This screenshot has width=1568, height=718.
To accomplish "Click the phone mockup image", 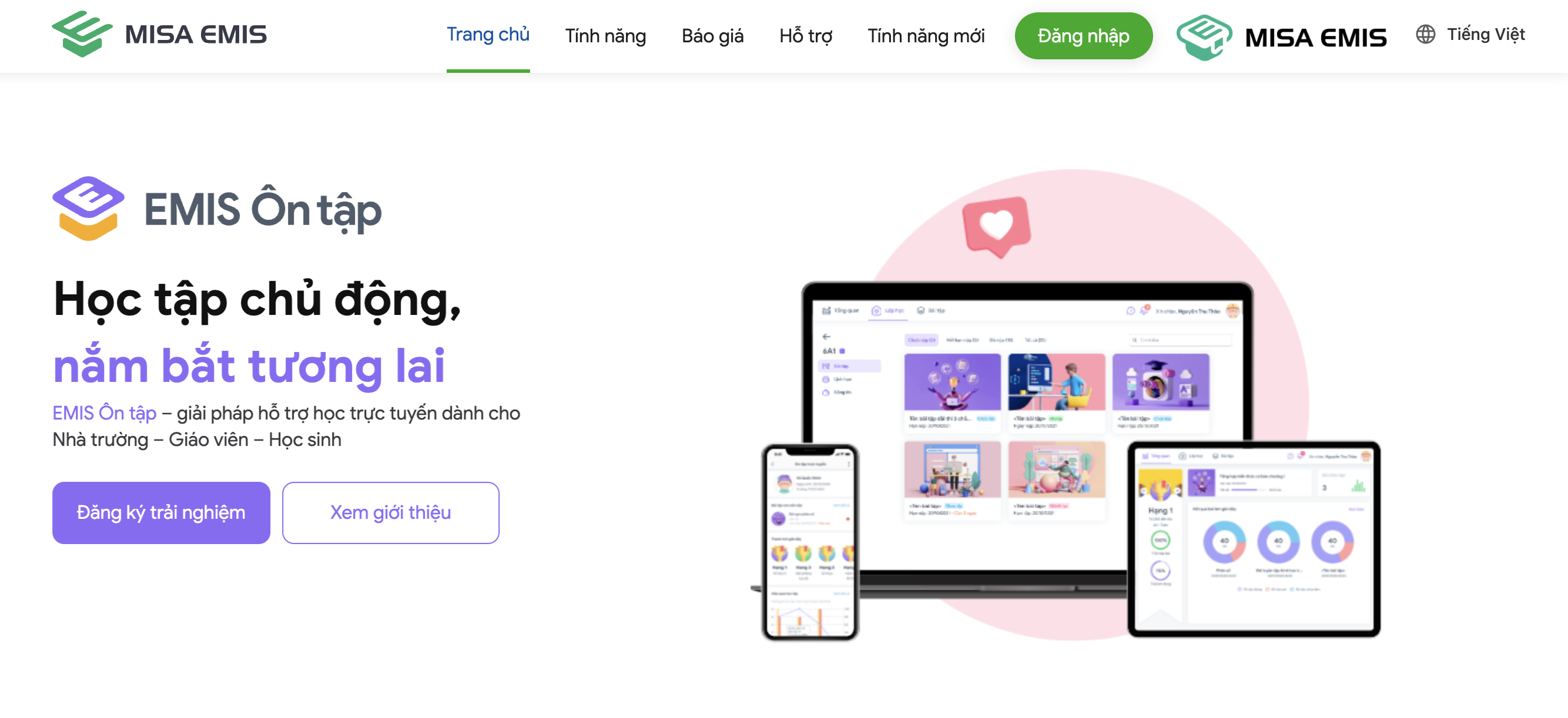I will (810, 542).
